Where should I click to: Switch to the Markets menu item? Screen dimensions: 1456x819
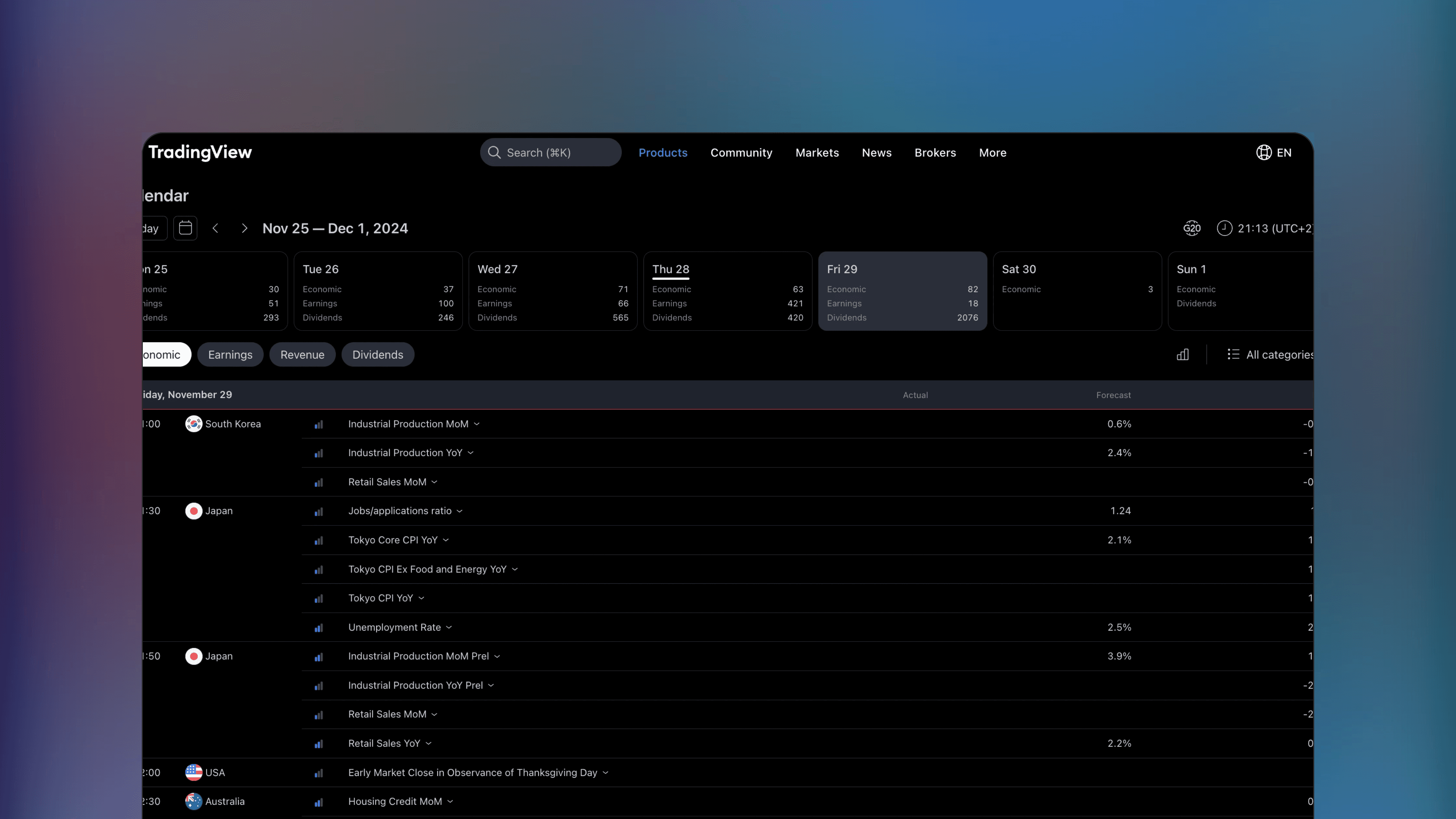click(x=817, y=152)
